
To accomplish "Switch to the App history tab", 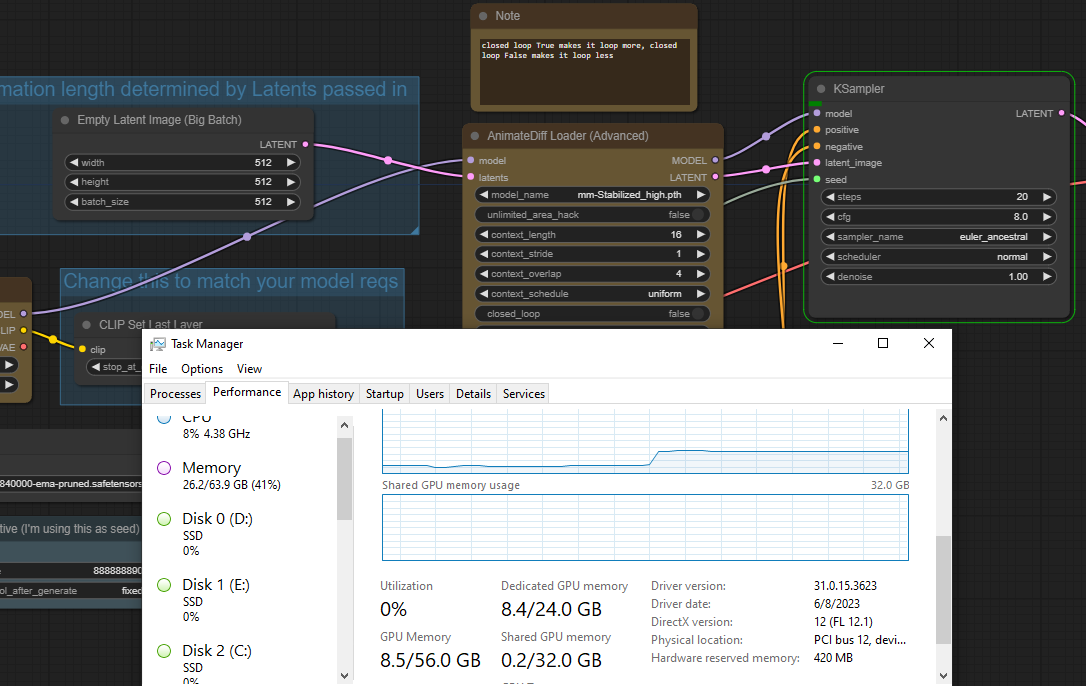I will pyautogui.click(x=323, y=393).
